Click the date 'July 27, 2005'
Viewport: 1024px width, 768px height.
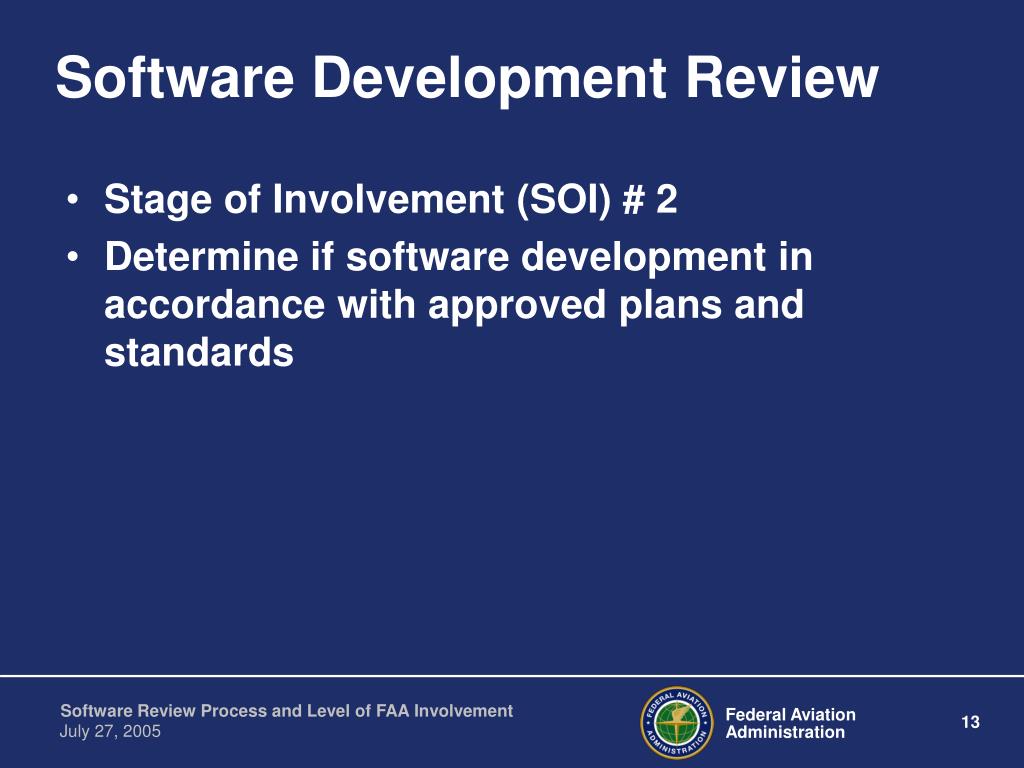coord(110,731)
